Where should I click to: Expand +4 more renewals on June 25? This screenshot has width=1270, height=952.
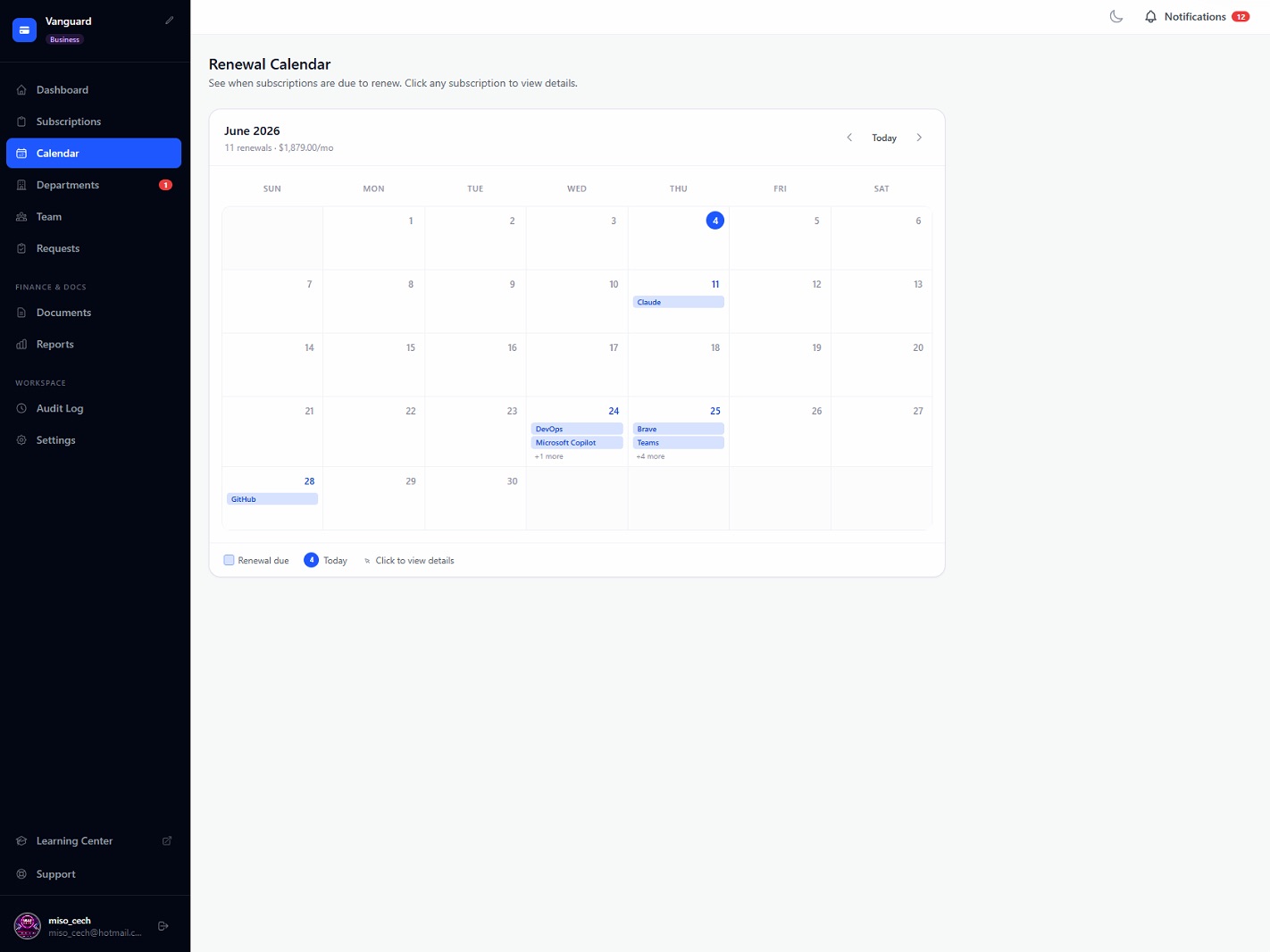(651, 456)
